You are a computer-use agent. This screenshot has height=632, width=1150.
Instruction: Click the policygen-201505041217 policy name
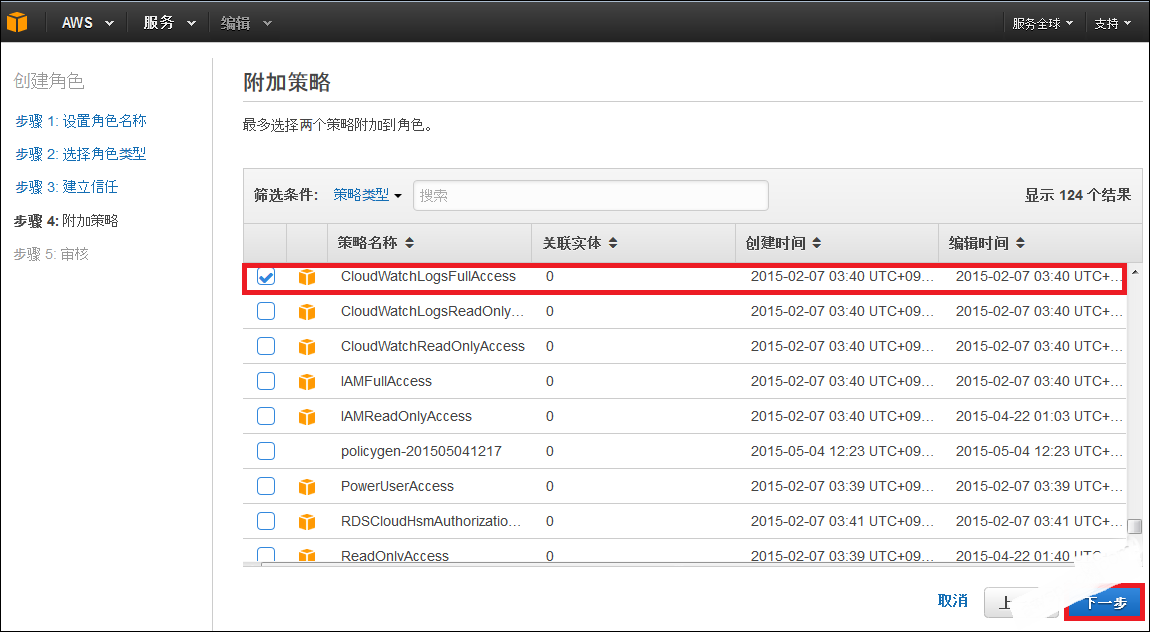point(421,451)
